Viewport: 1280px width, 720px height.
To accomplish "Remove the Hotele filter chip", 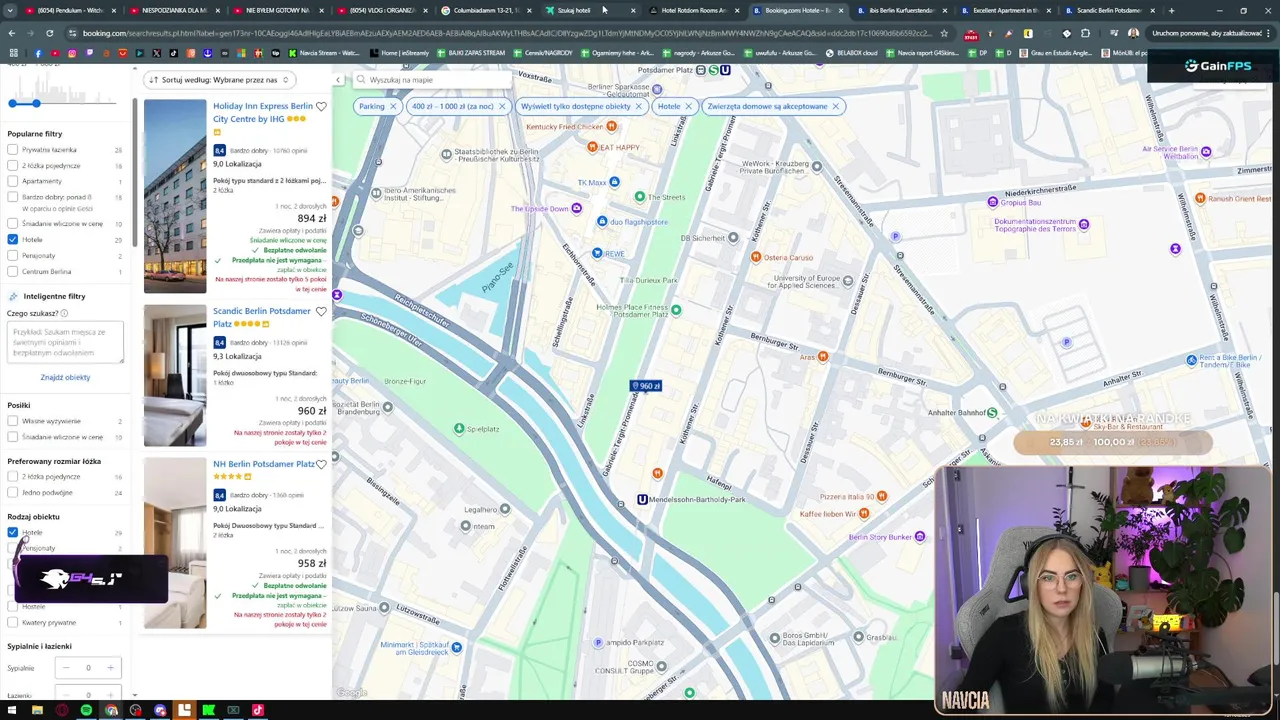I will point(689,106).
